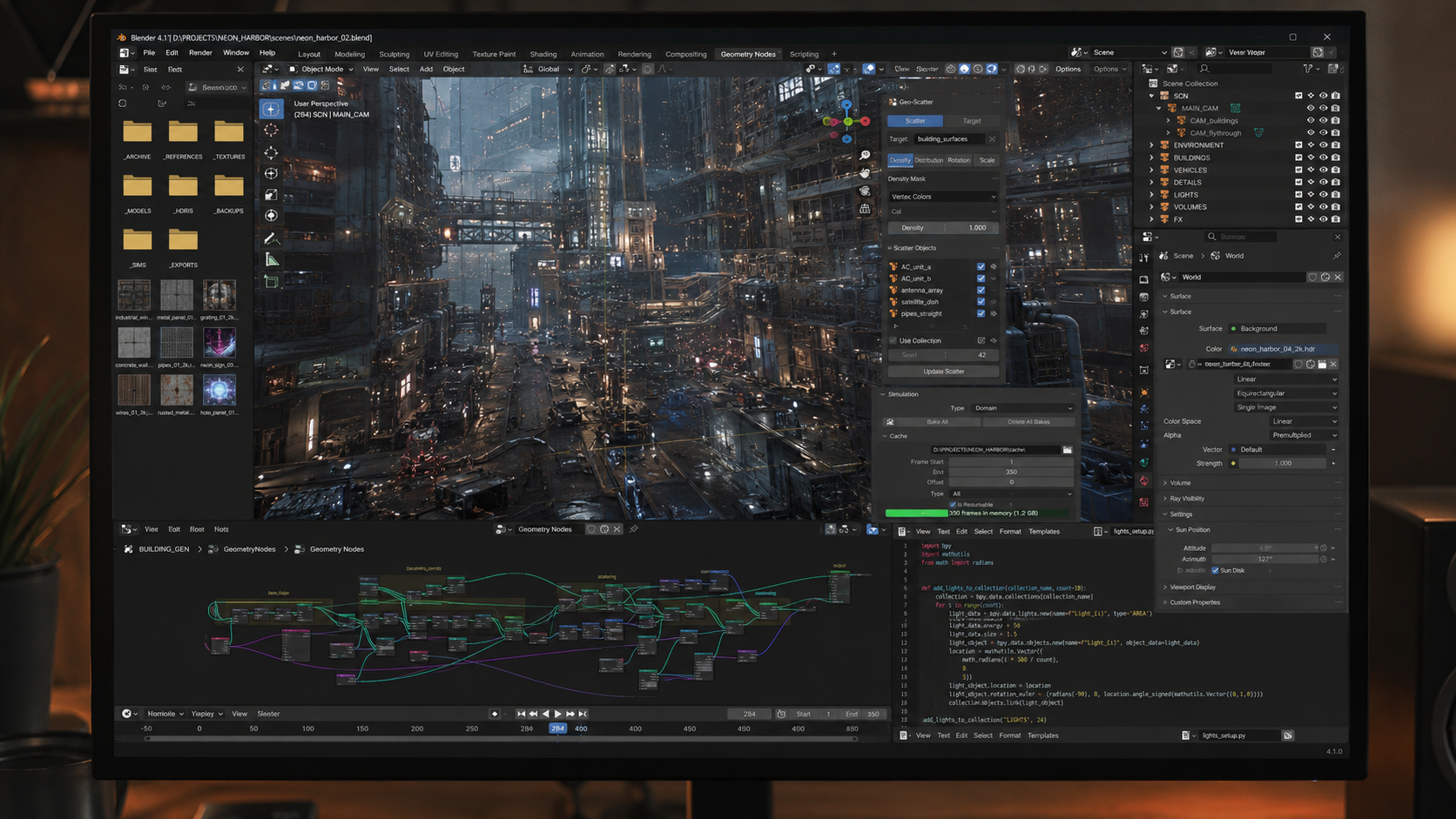Play the animation forward
Viewport: 1456px width, 819px height.
tap(558, 714)
